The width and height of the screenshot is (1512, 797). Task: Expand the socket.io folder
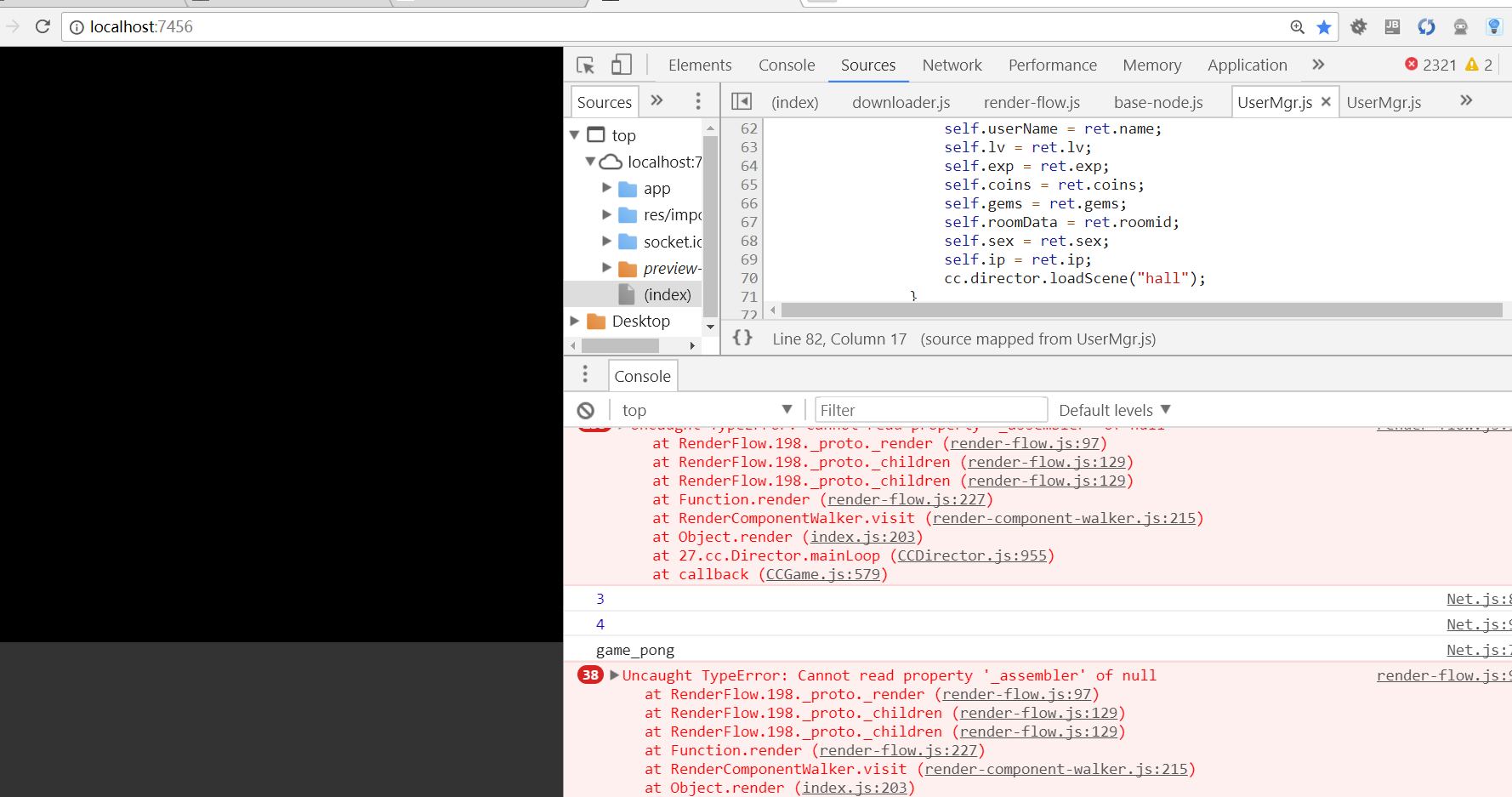[606, 241]
